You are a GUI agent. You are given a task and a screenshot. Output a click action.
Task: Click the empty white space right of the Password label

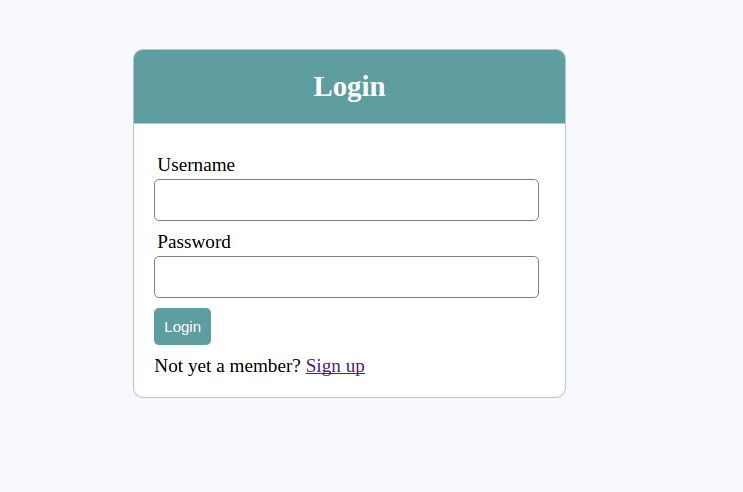384,242
